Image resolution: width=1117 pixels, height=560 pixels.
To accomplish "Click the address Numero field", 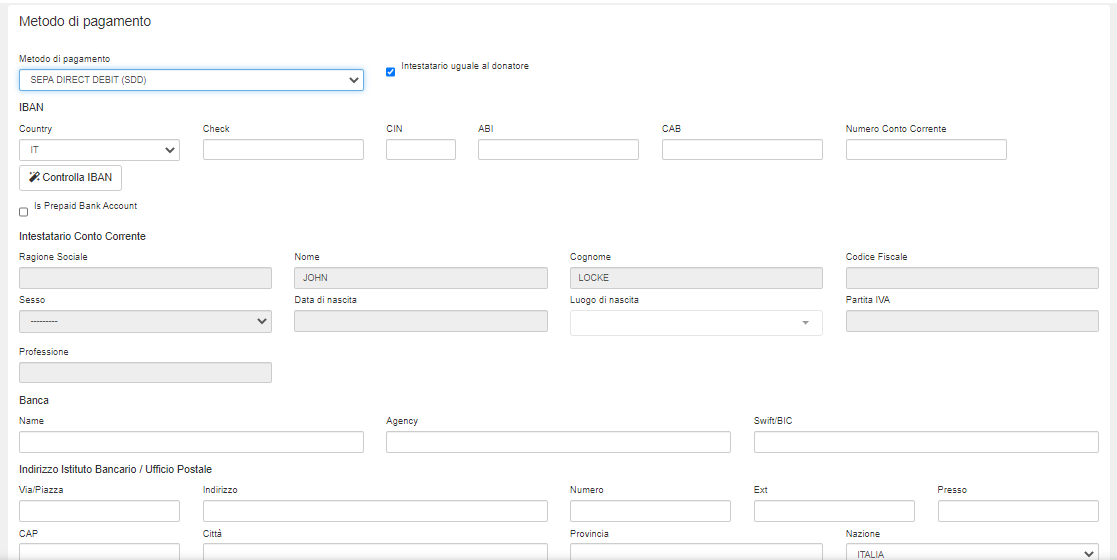I will click(650, 511).
